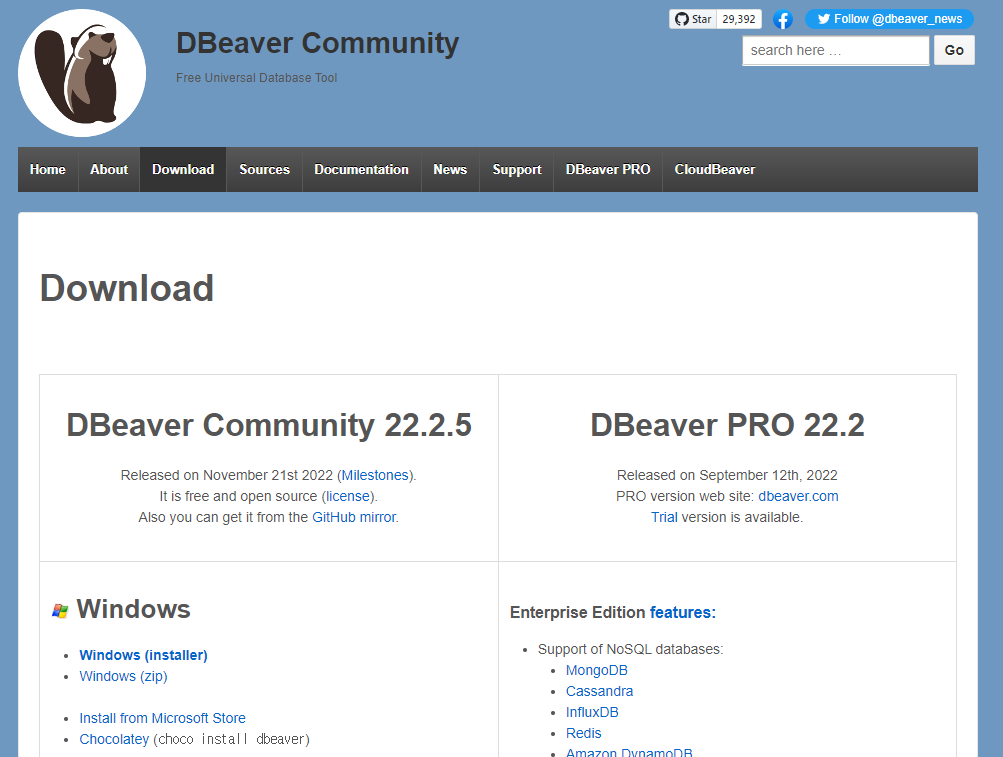
Task: Click the GitHub Star button
Action: pyautogui.click(x=693, y=19)
